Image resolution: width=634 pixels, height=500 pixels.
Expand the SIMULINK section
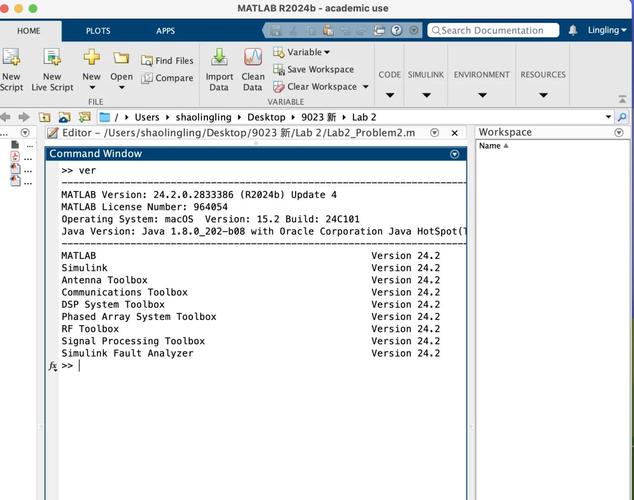coord(426,95)
